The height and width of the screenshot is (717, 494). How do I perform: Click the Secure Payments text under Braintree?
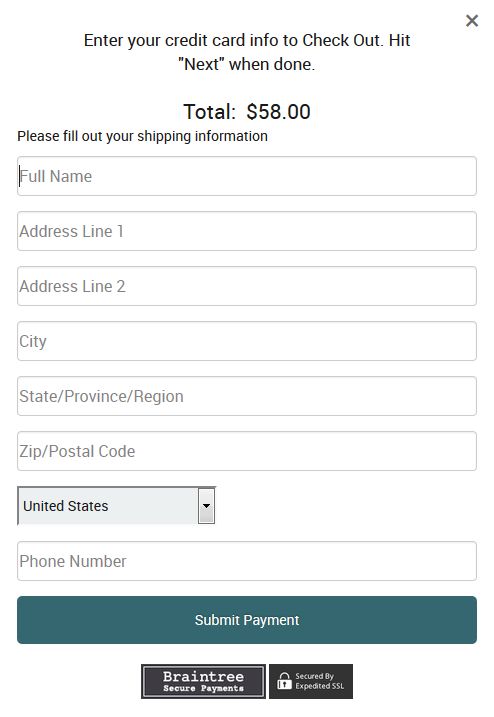click(203, 688)
